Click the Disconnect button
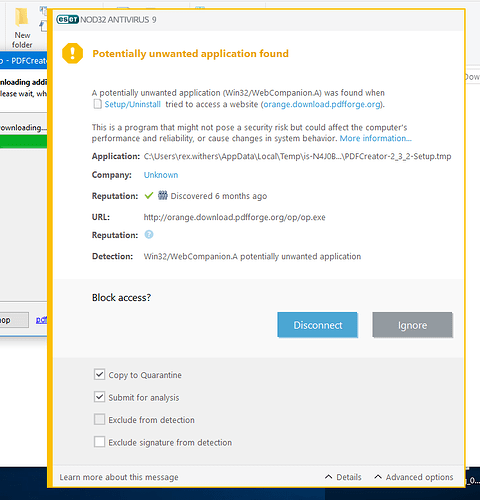 click(317, 325)
